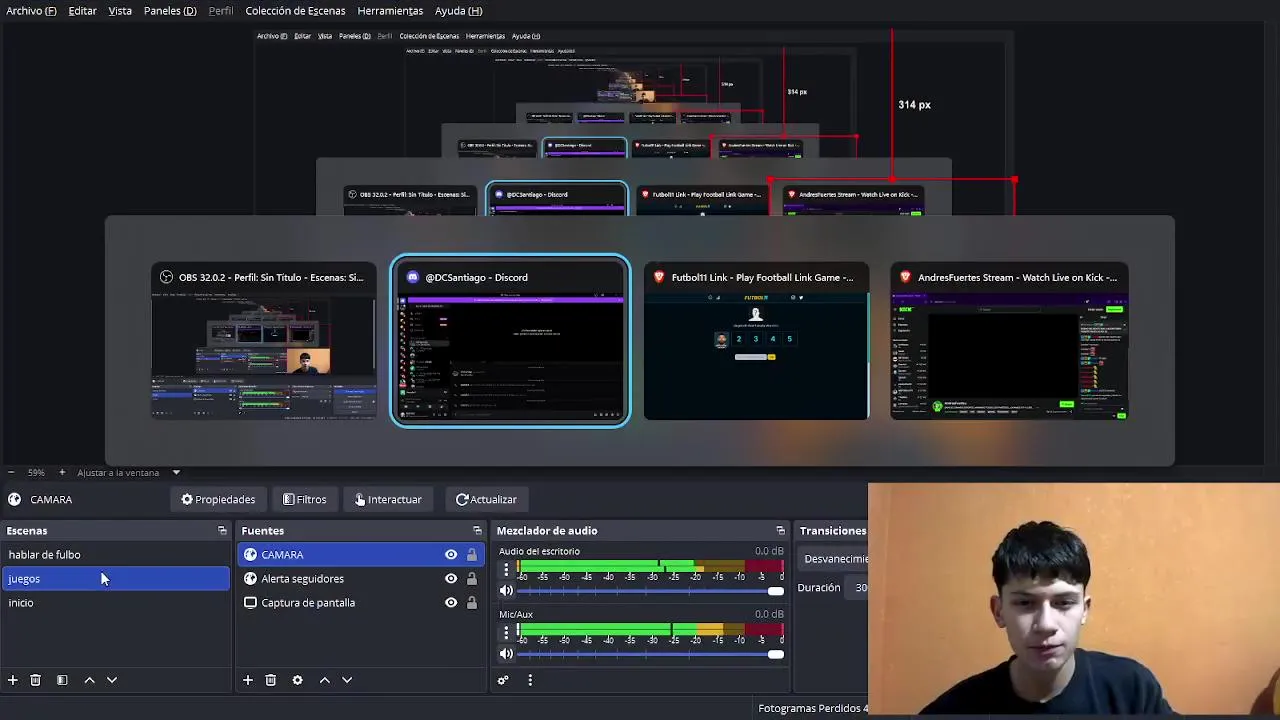Move the selected scene down in Escenas
1280x720 pixels.
pos(112,680)
